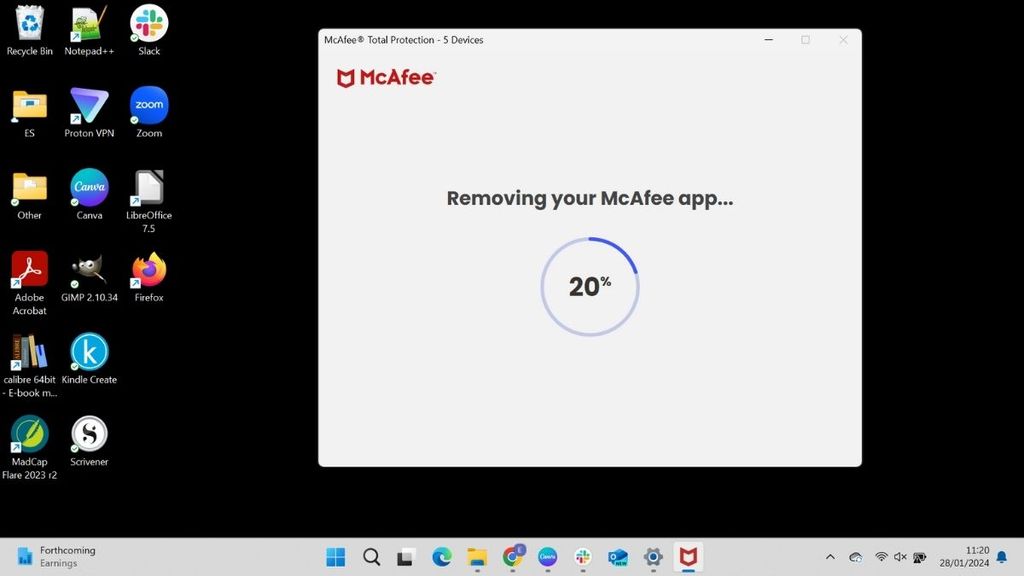The image size is (1024, 576).
Task: Unmute the speaker in the system tray
Action: pyautogui.click(x=898, y=557)
